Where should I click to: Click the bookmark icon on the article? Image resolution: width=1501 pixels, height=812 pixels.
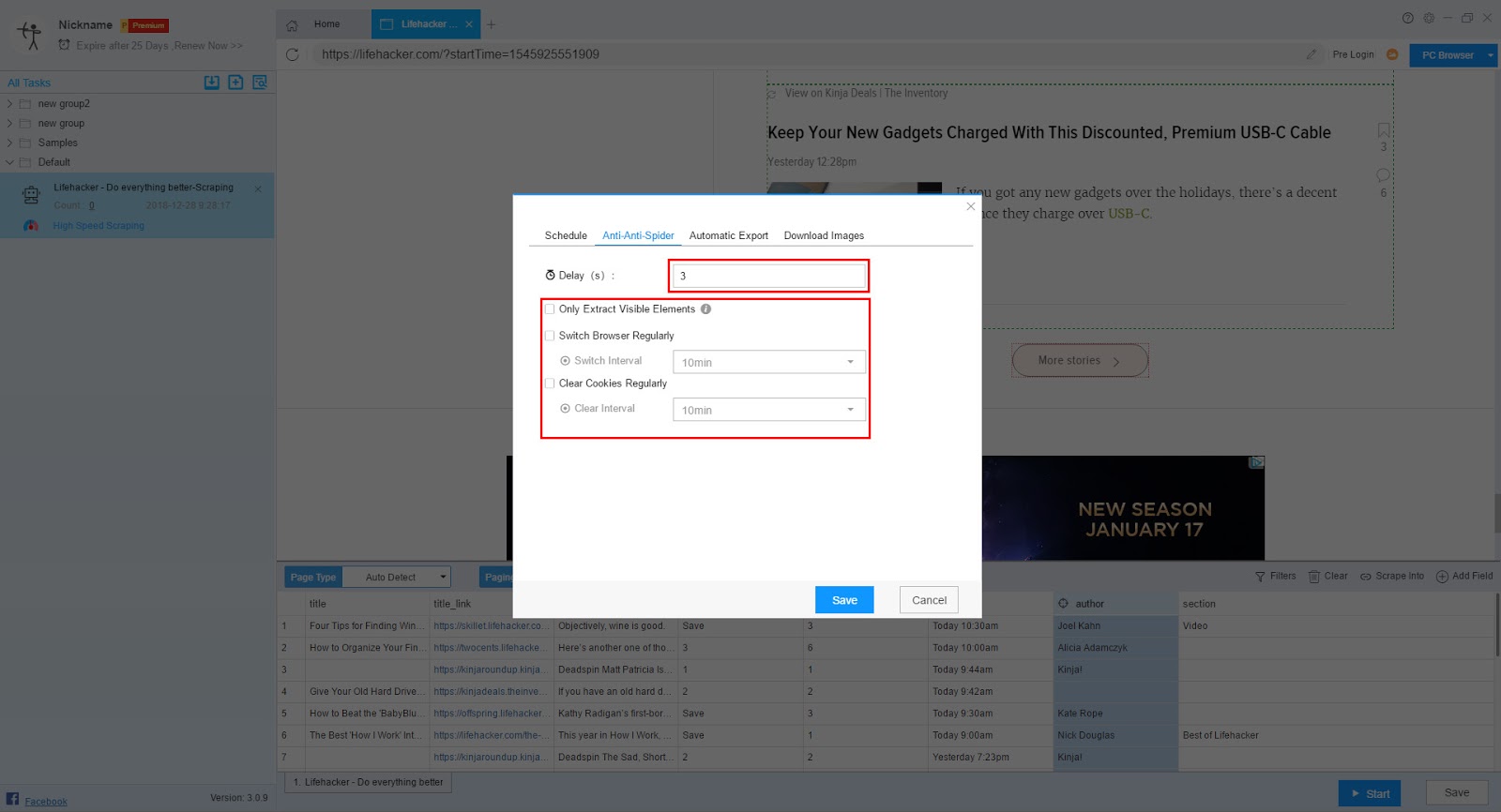(1384, 130)
